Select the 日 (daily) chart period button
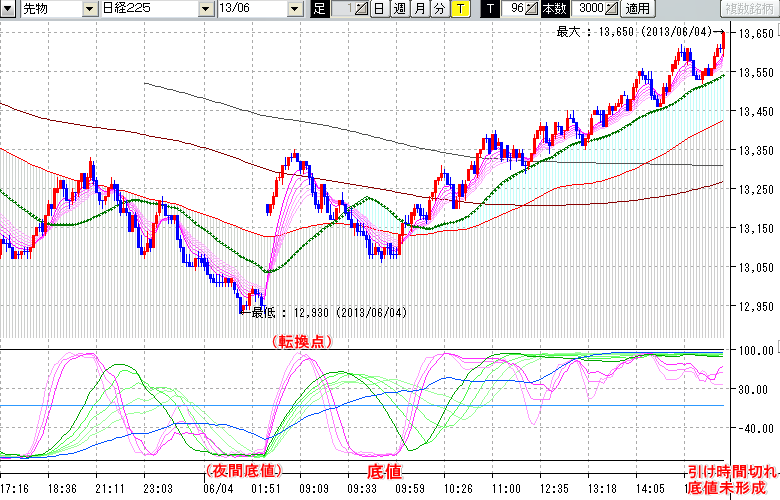 pos(379,9)
